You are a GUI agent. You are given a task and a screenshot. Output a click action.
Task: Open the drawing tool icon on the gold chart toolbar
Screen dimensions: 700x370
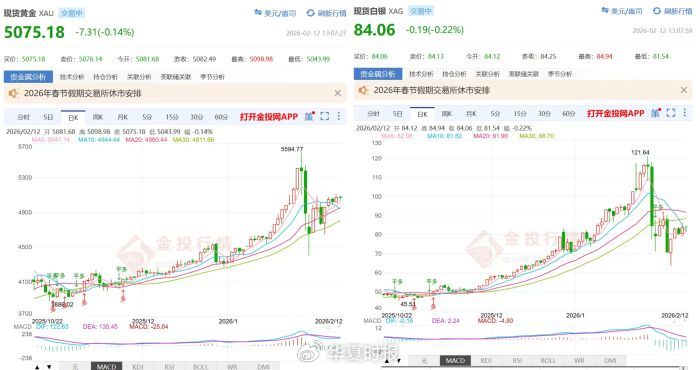309,116
